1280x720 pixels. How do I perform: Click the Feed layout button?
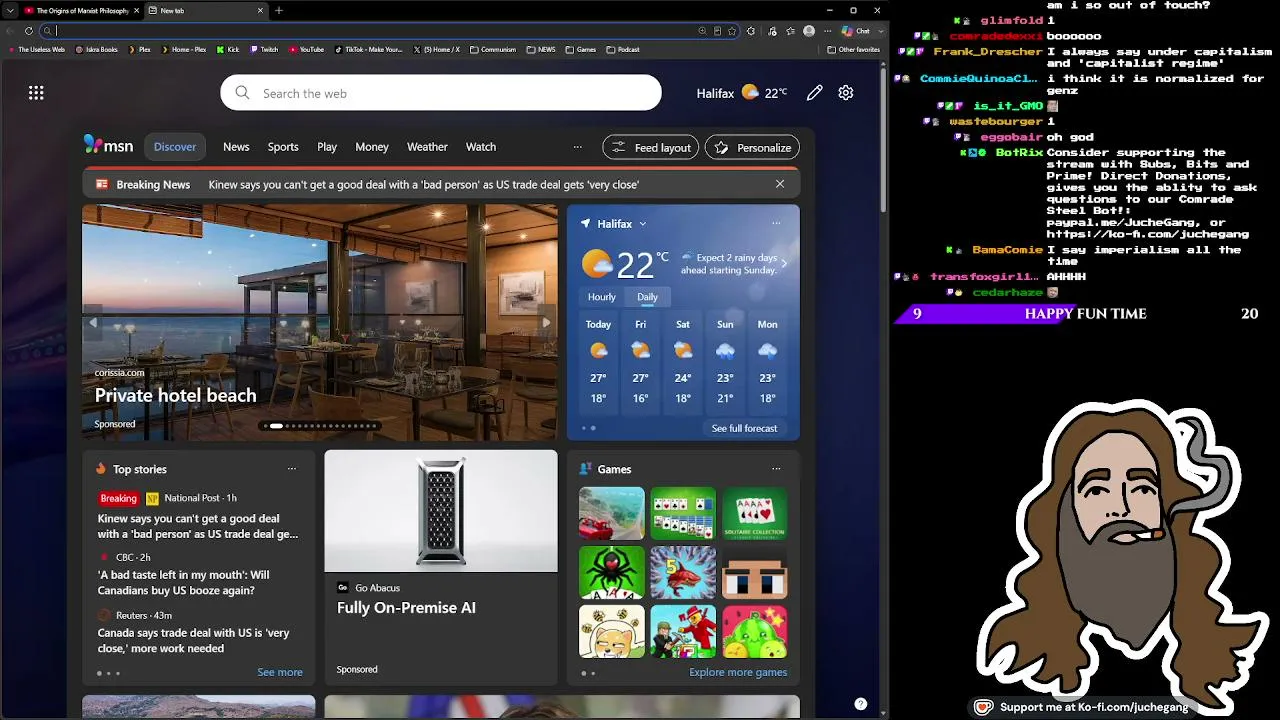click(x=650, y=147)
